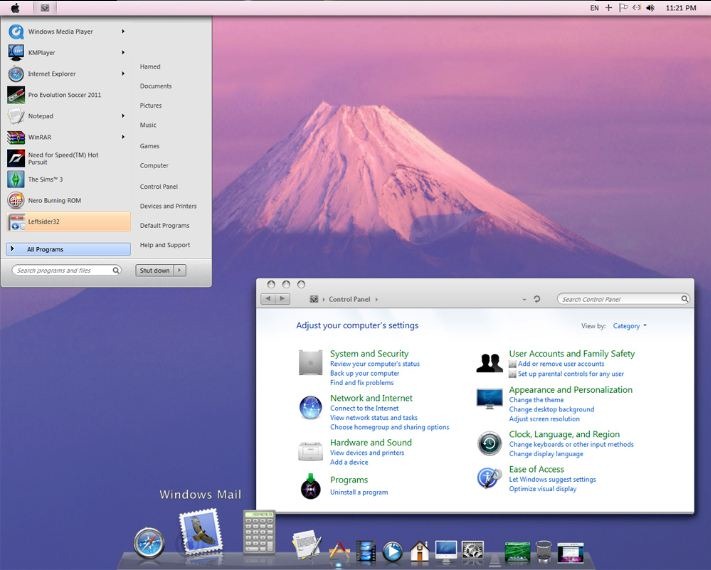
Task: Click the Search Control Panel field
Action: pyautogui.click(x=623, y=299)
